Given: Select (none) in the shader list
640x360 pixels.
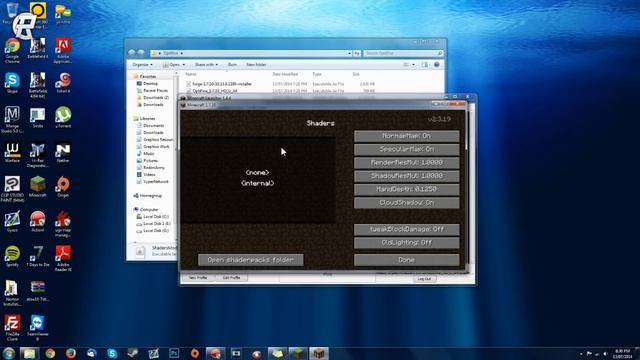Looking at the screenshot, I should [258, 173].
